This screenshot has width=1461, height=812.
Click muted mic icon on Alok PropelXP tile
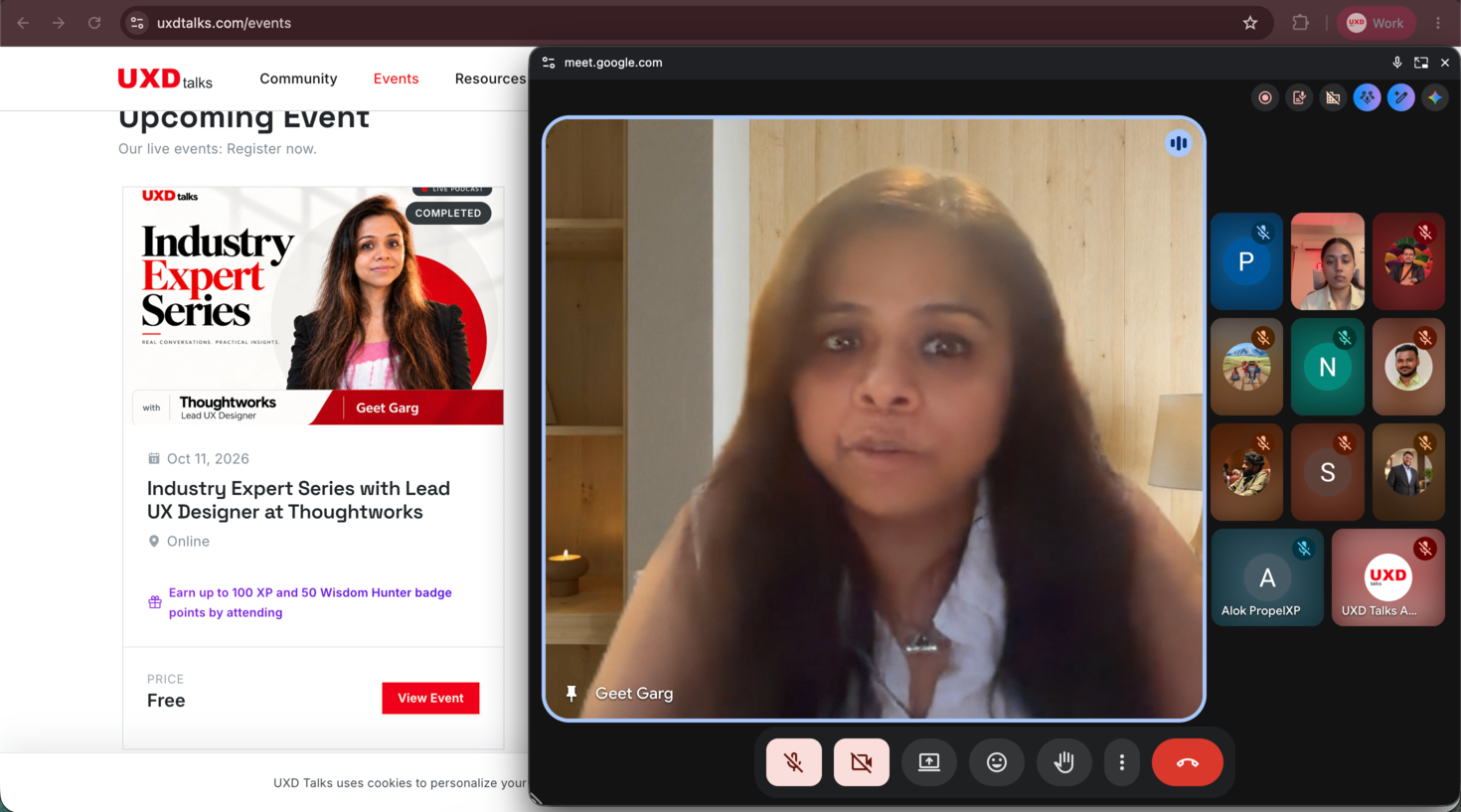(x=1304, y=549)
